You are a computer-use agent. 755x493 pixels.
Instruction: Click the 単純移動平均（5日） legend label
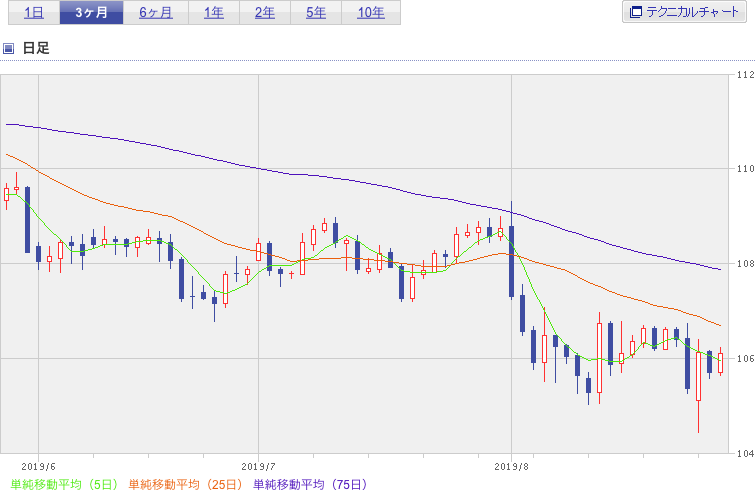pos(64,484)
